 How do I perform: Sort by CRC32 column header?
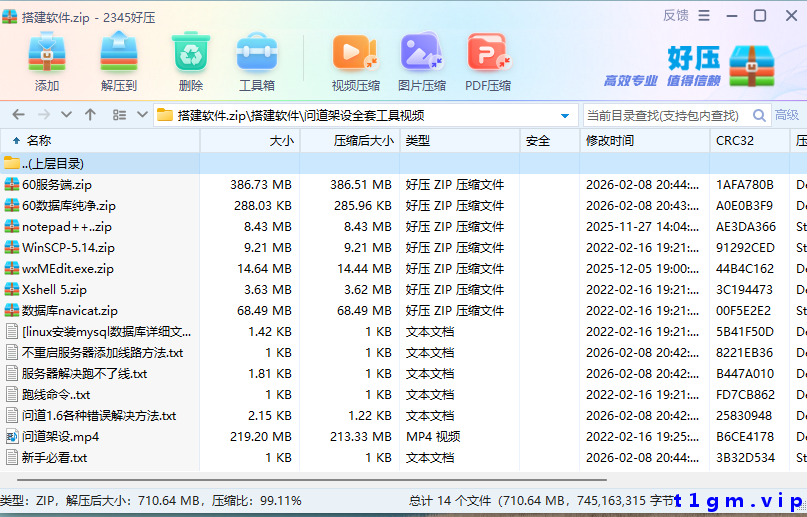click(749, 140)
